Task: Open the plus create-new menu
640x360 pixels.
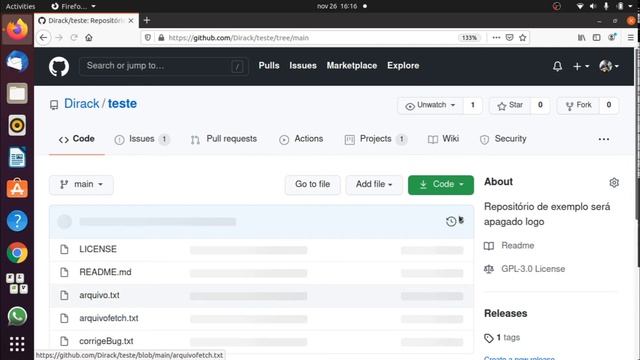Action: coord(581,66)
